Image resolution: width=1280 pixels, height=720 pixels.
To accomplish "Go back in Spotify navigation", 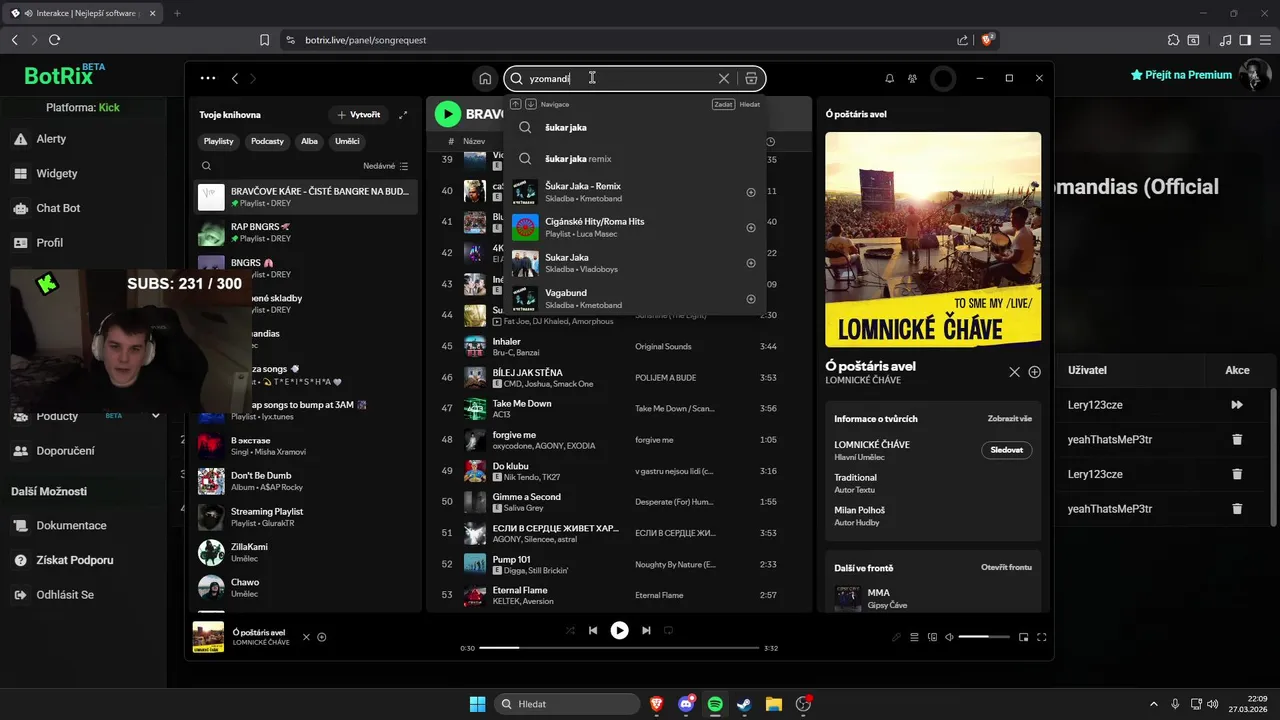I will pos(235,78).
